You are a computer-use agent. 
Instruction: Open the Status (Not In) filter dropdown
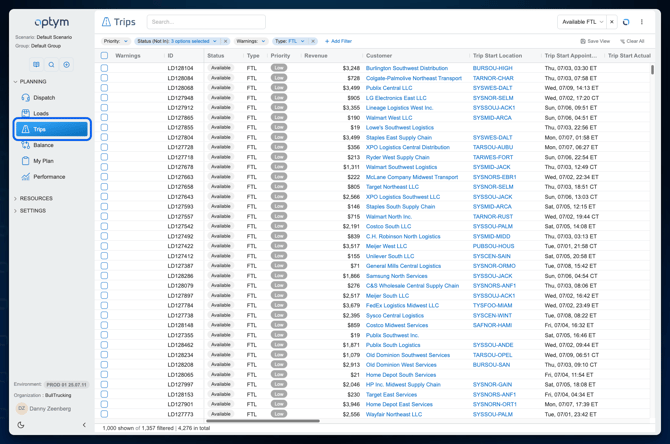point(177,41)
